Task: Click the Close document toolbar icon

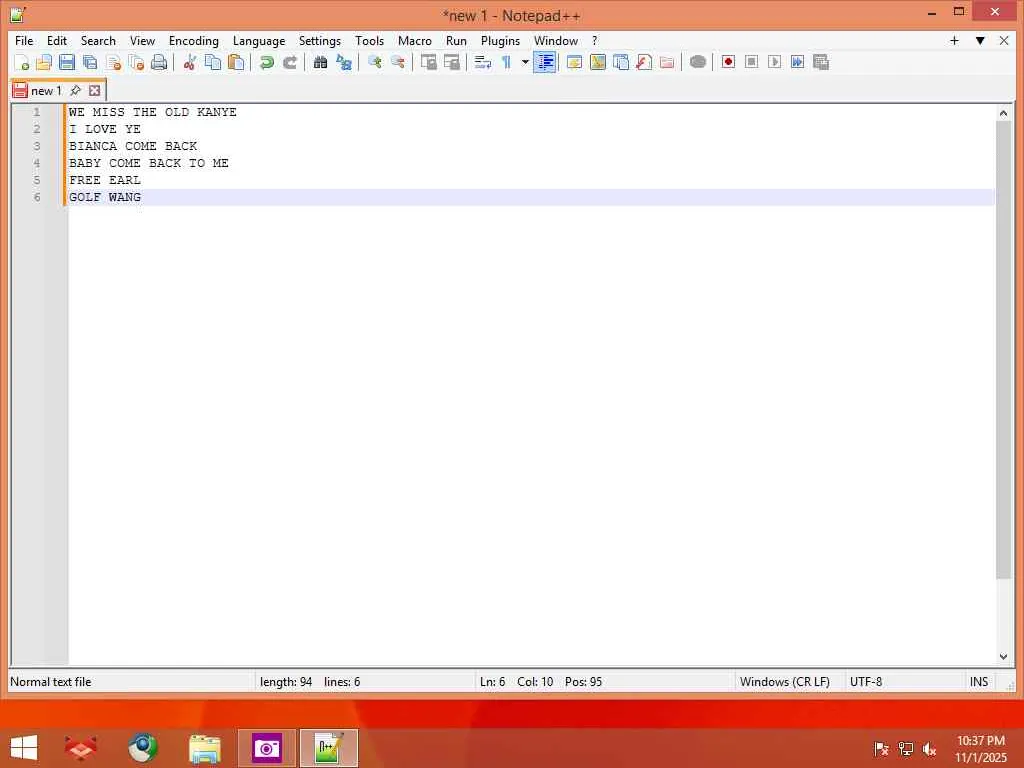Action: pos(113,62)
